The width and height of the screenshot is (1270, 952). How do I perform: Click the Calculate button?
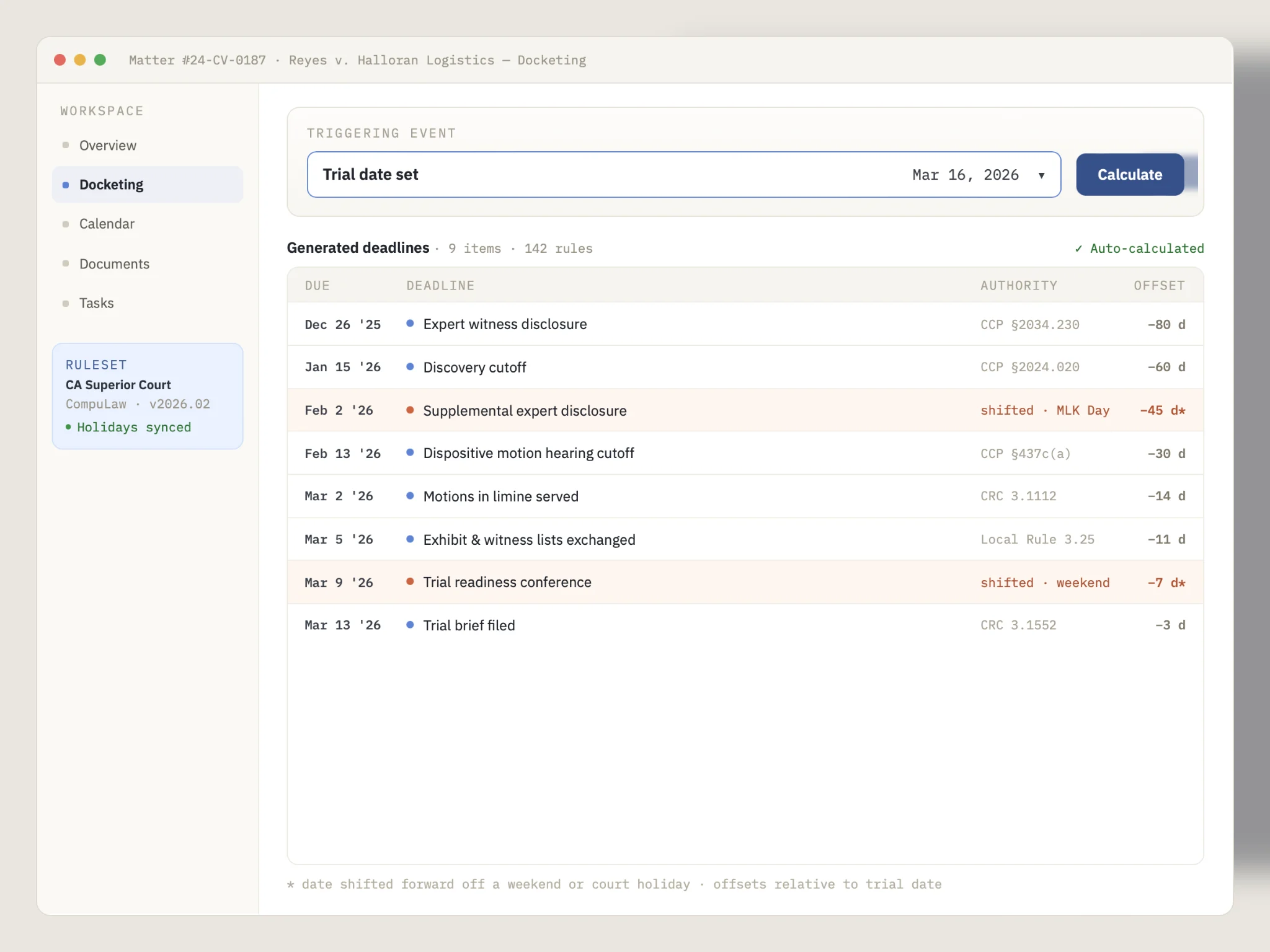coord(1130,175)
